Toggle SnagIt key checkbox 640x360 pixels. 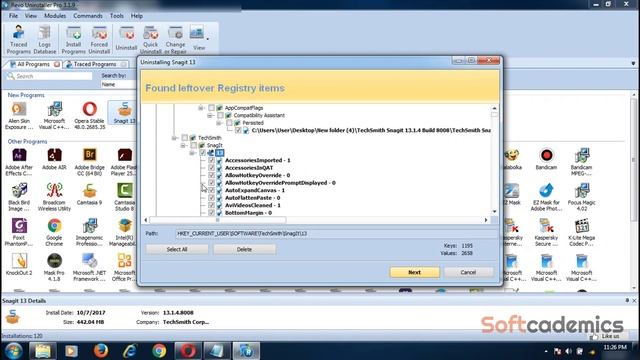click(x=193, y=145)
